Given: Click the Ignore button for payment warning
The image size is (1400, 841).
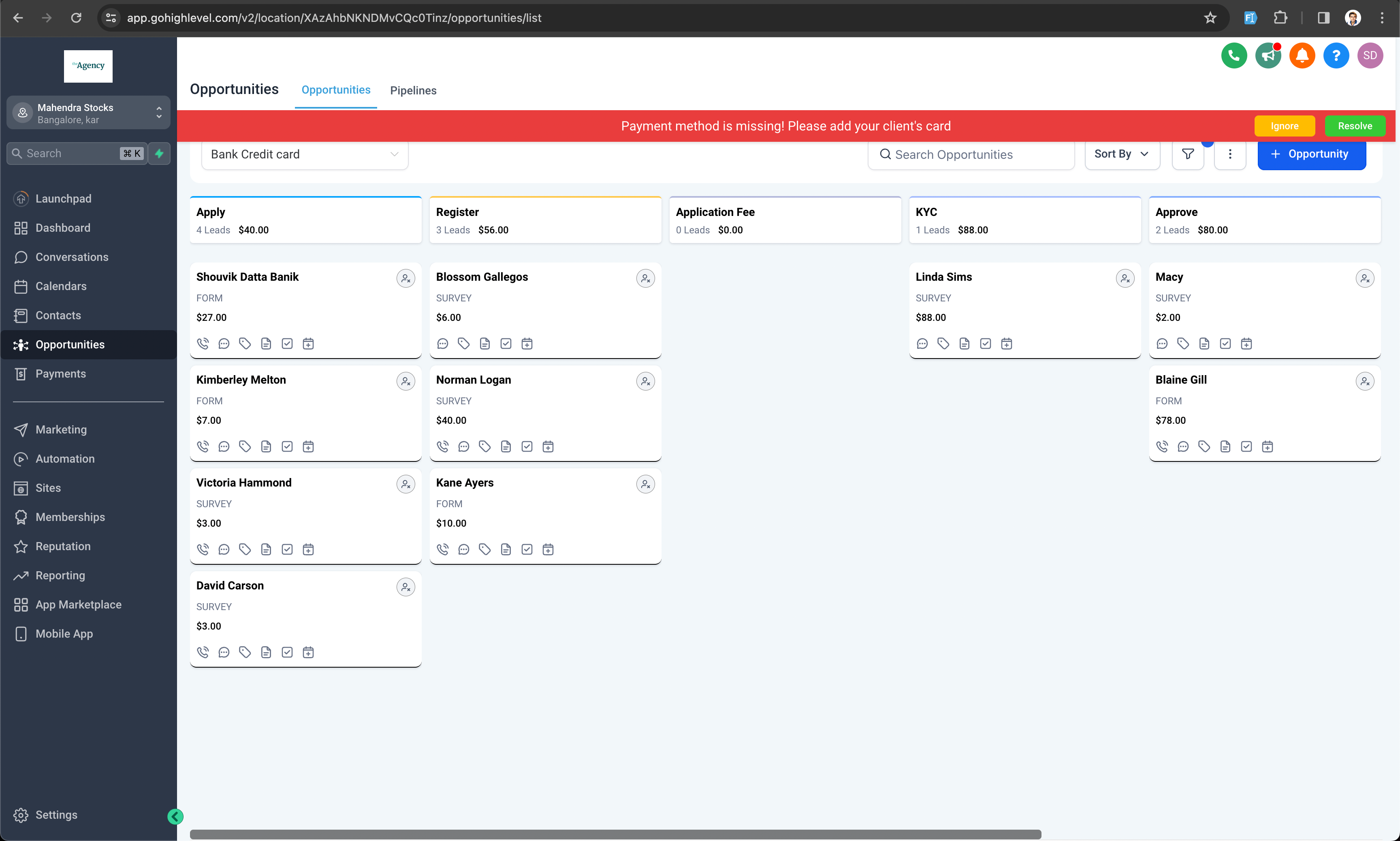Looking at the screenshot, I should point(1284,126).
